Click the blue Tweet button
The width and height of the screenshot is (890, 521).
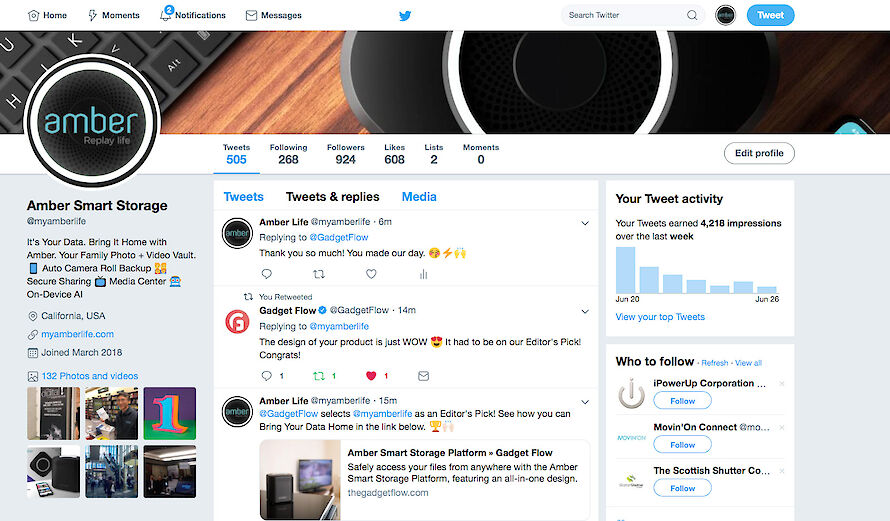pos(770,15)
